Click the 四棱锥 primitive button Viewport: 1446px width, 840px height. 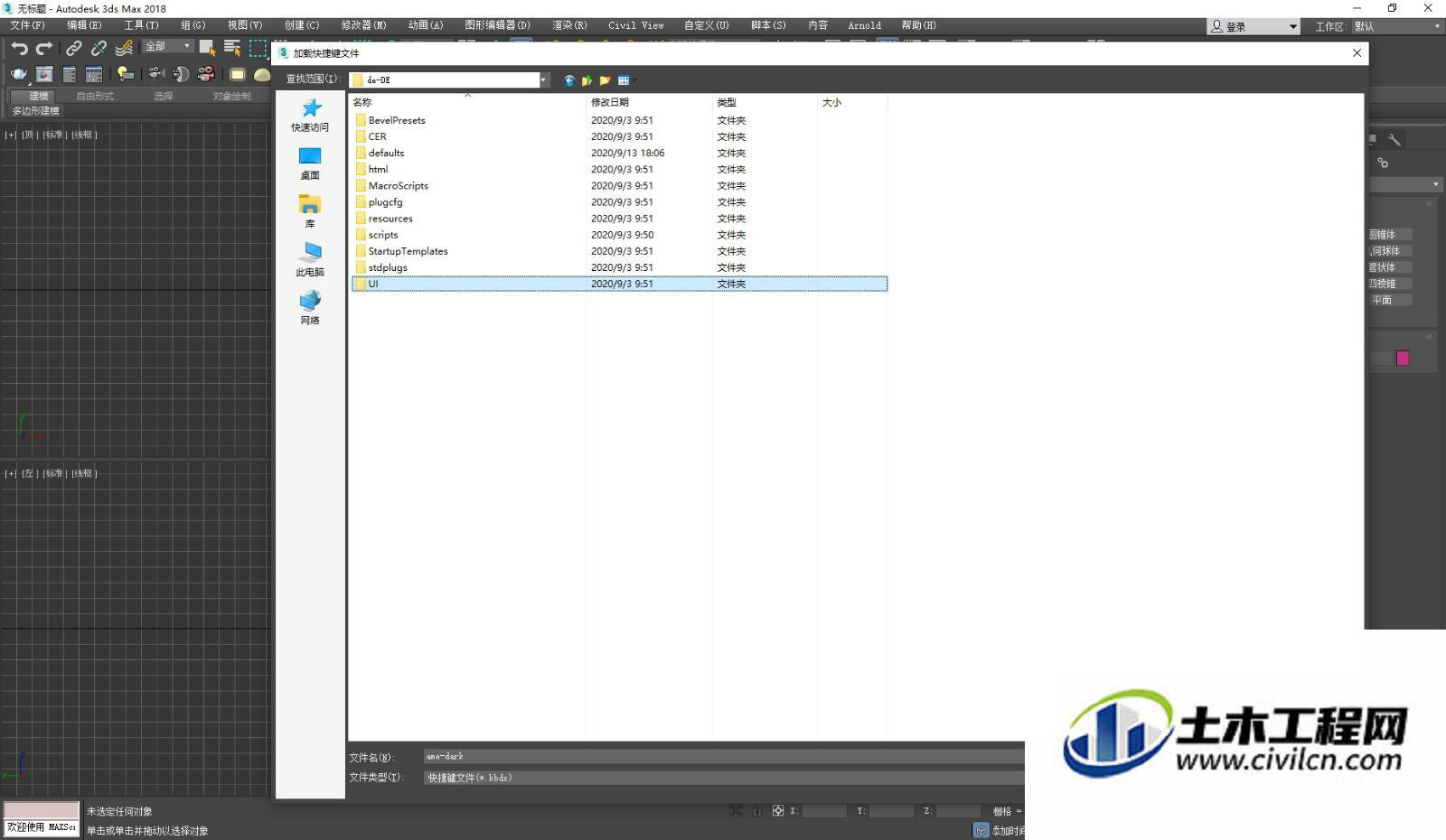pos(1390,284)
